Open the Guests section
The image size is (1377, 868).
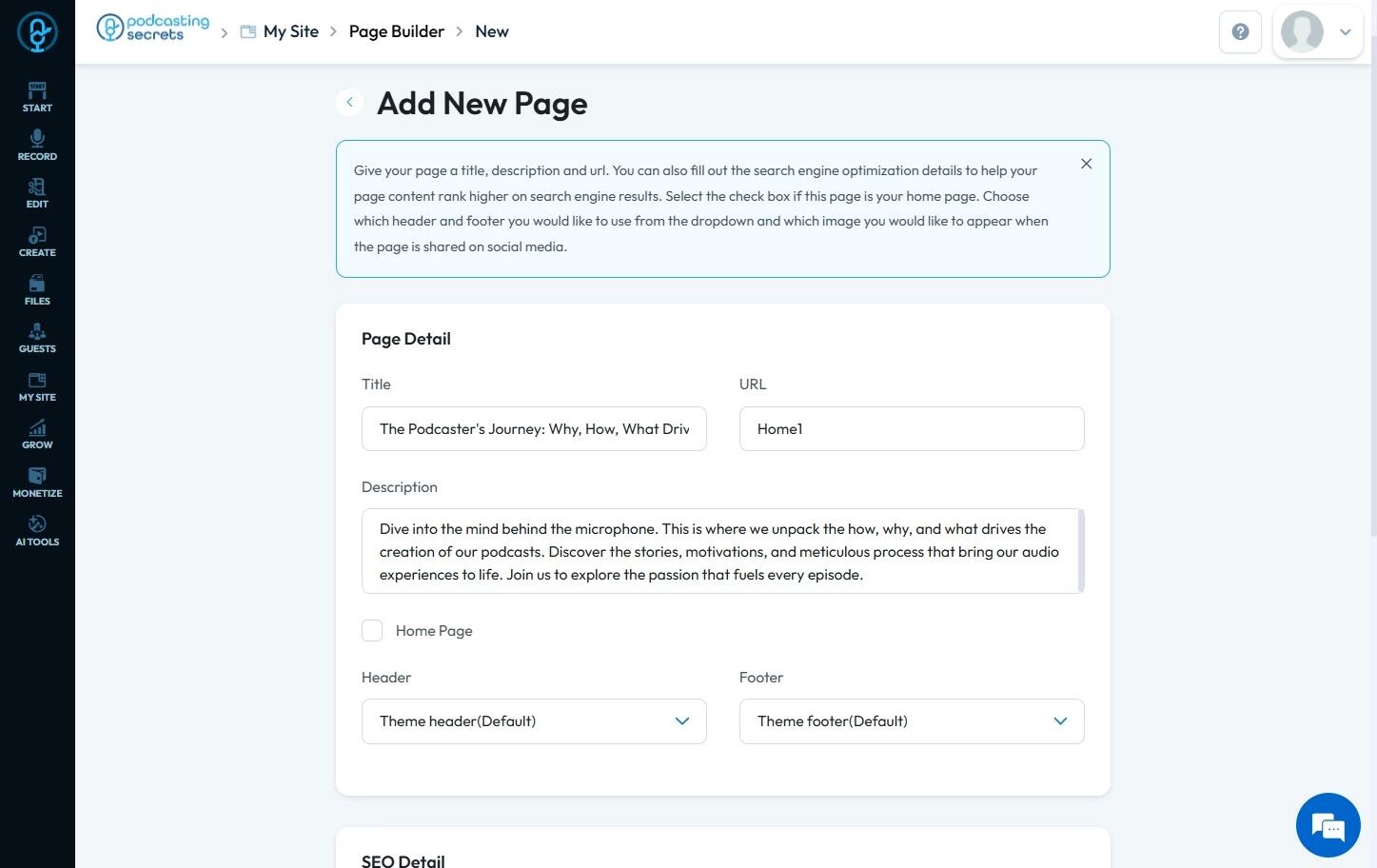click(x=37, y=338)
